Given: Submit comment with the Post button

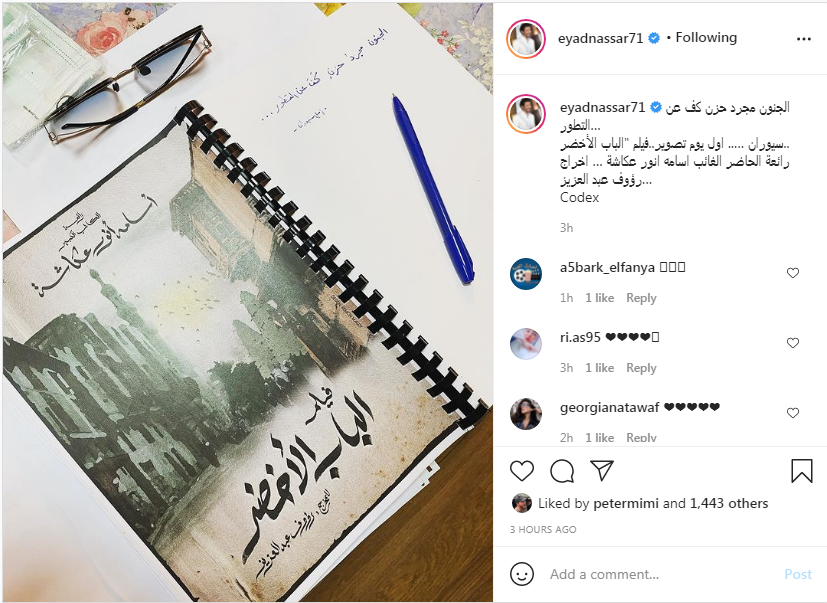Looking at the screenshot, I should coord(798,574).
